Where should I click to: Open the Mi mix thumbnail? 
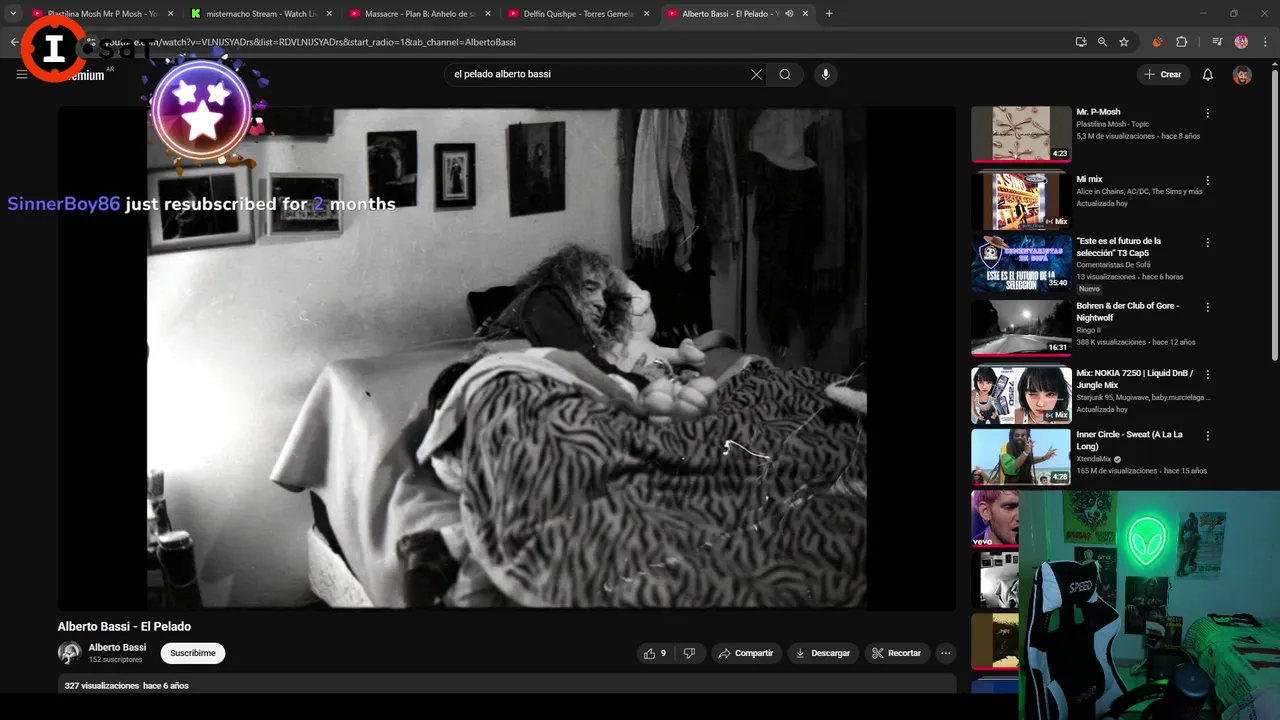tap(1021, 201)
